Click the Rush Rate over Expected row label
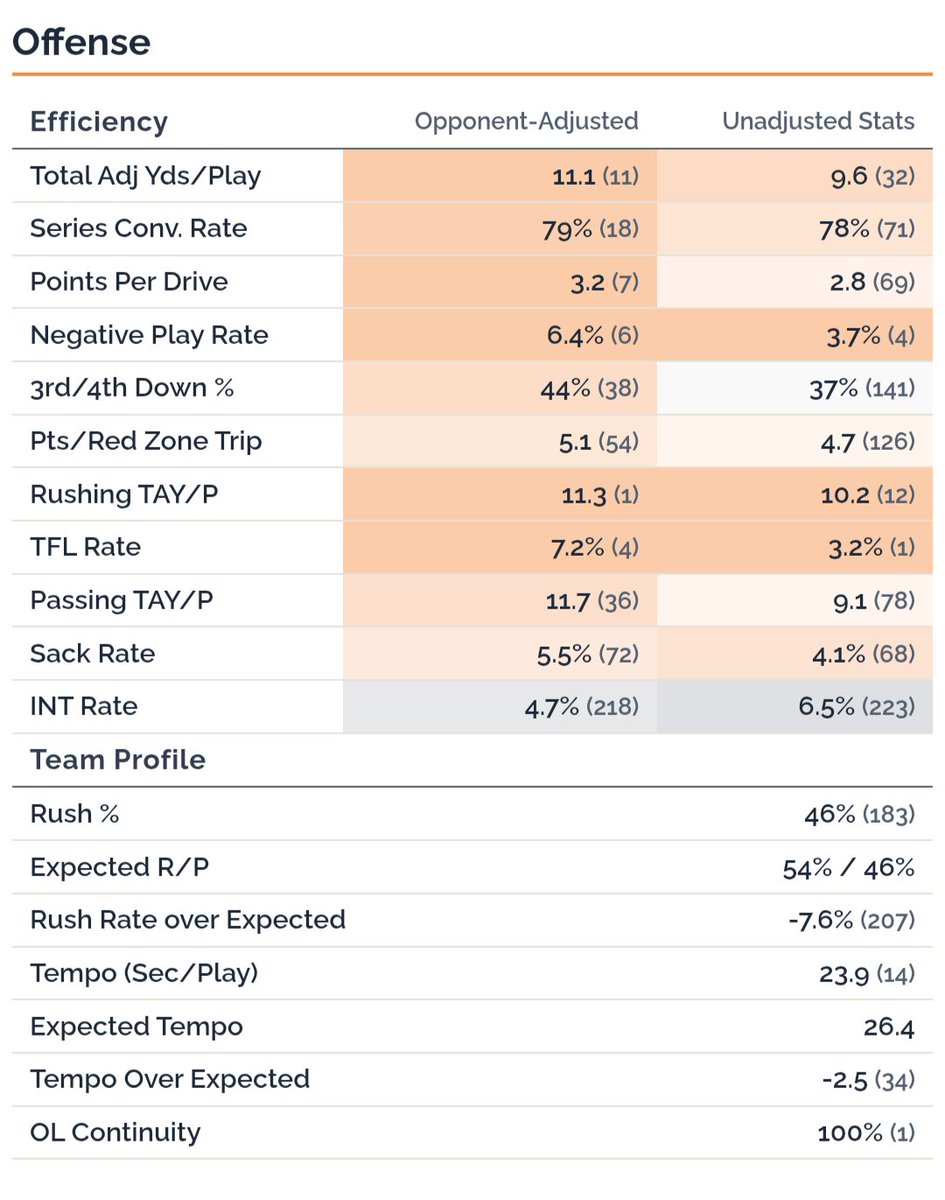The width and height of the screenshot is (945, 1200). click(x=188, y=920)
